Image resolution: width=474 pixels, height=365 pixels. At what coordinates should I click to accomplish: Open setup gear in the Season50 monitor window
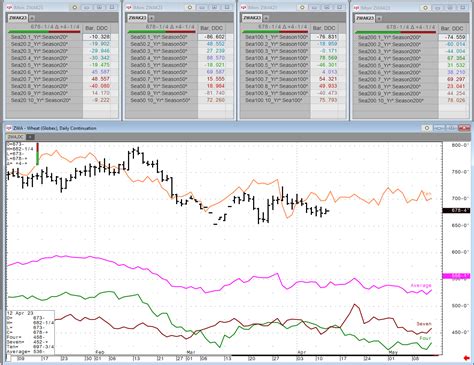pos(190,7)
